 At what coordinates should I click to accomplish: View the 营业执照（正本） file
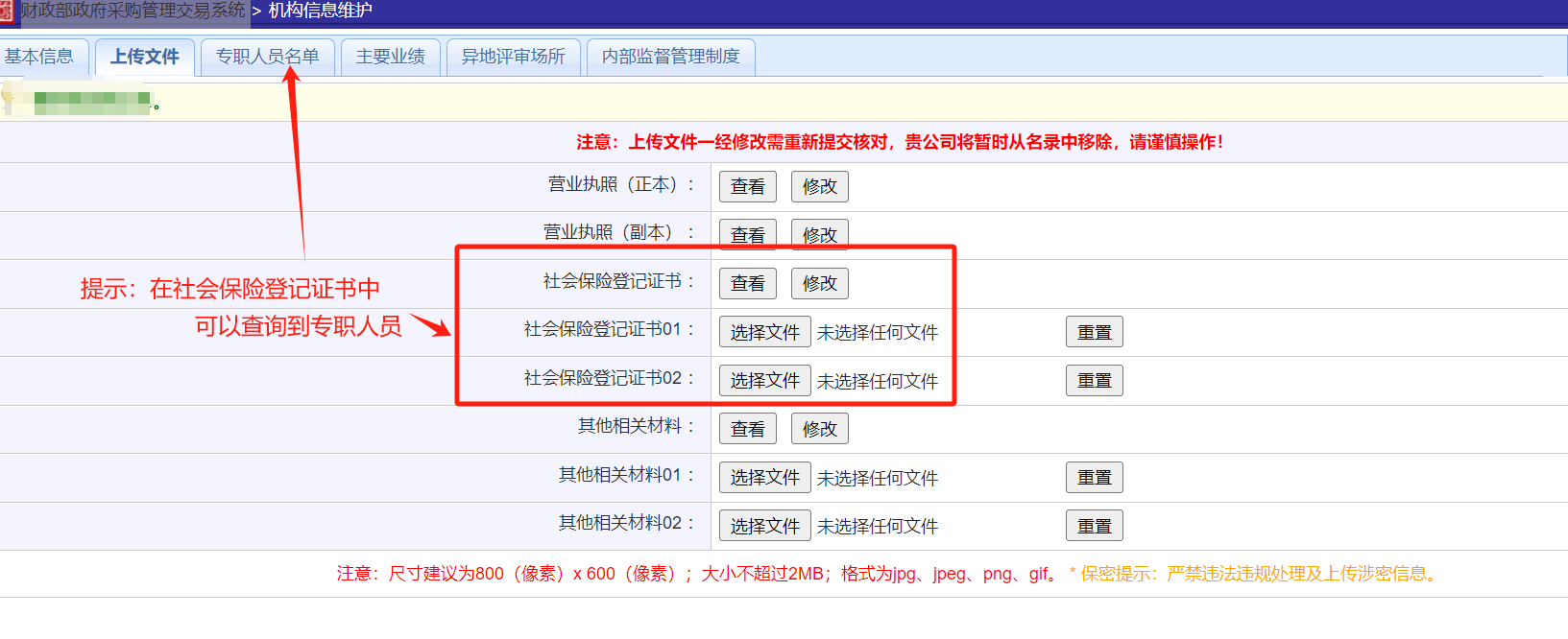coord(747,187)
